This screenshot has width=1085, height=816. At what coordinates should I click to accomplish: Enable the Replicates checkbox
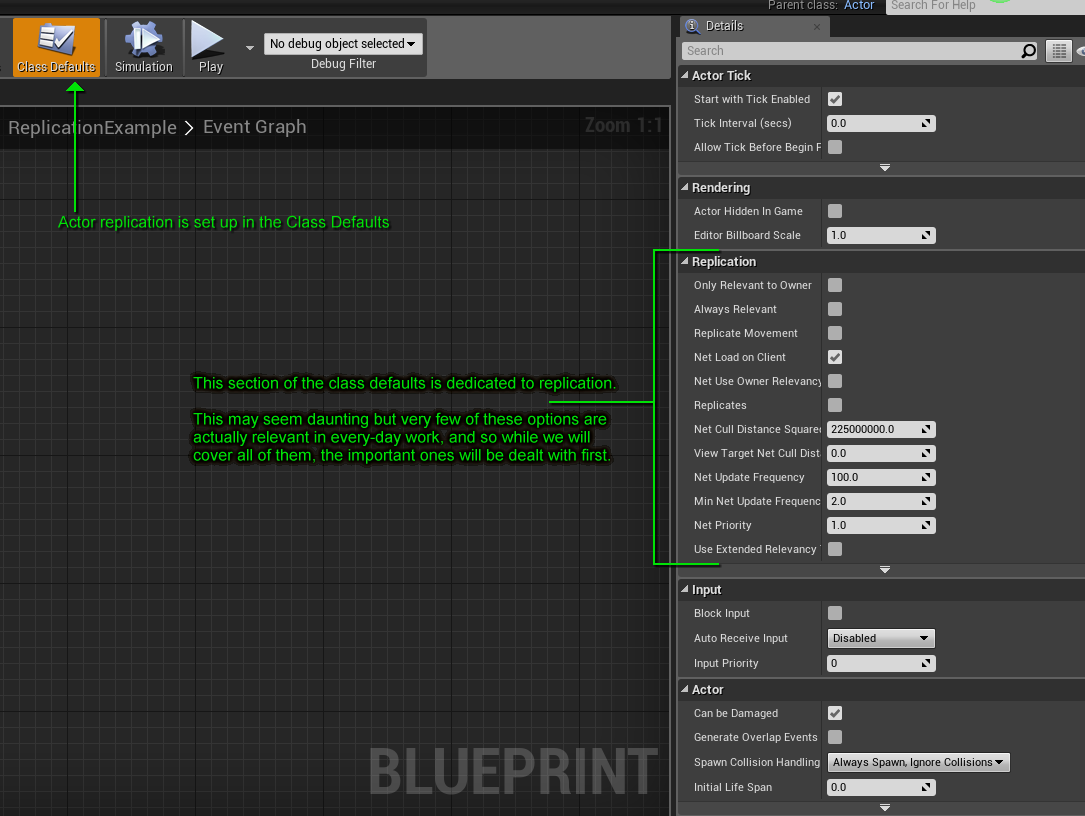click(x=835, y=405)
